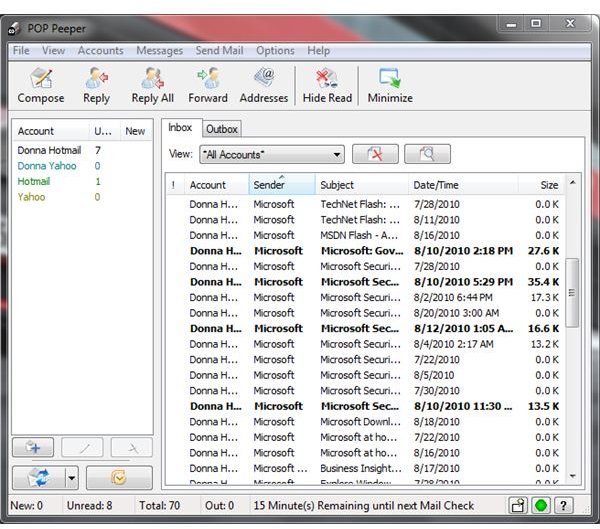
Task: Sort by Account column in message list
Action: point(217,185)
